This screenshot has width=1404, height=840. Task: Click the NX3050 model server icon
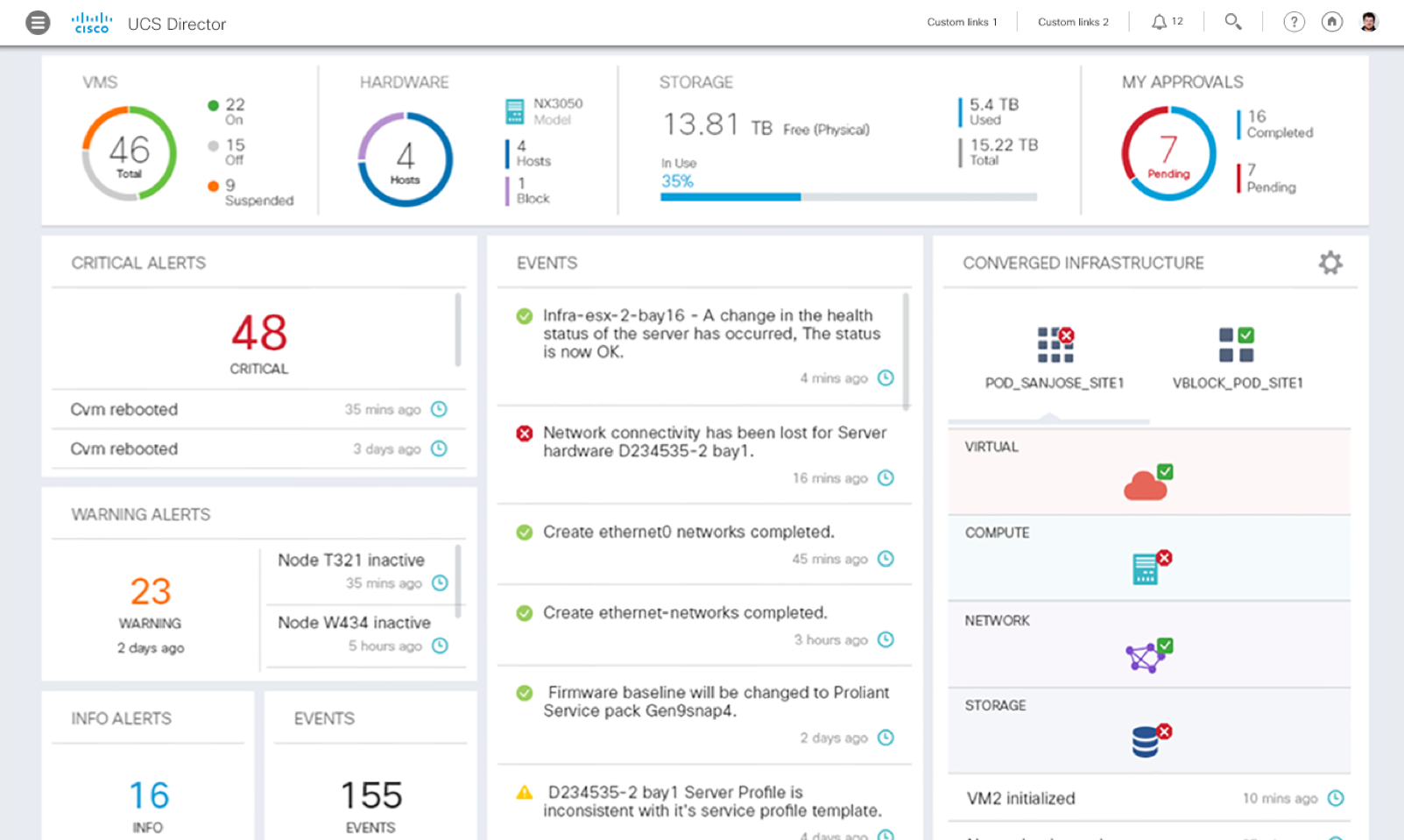pos(514,112)
